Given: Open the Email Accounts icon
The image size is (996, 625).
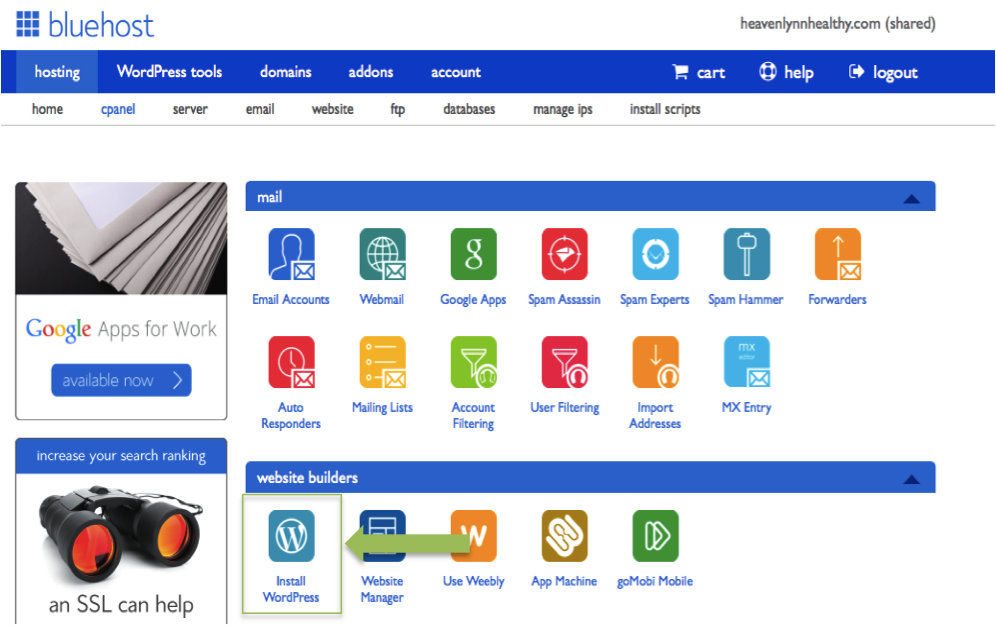Looking at the screenshot, I should click(x=292, y=255).
